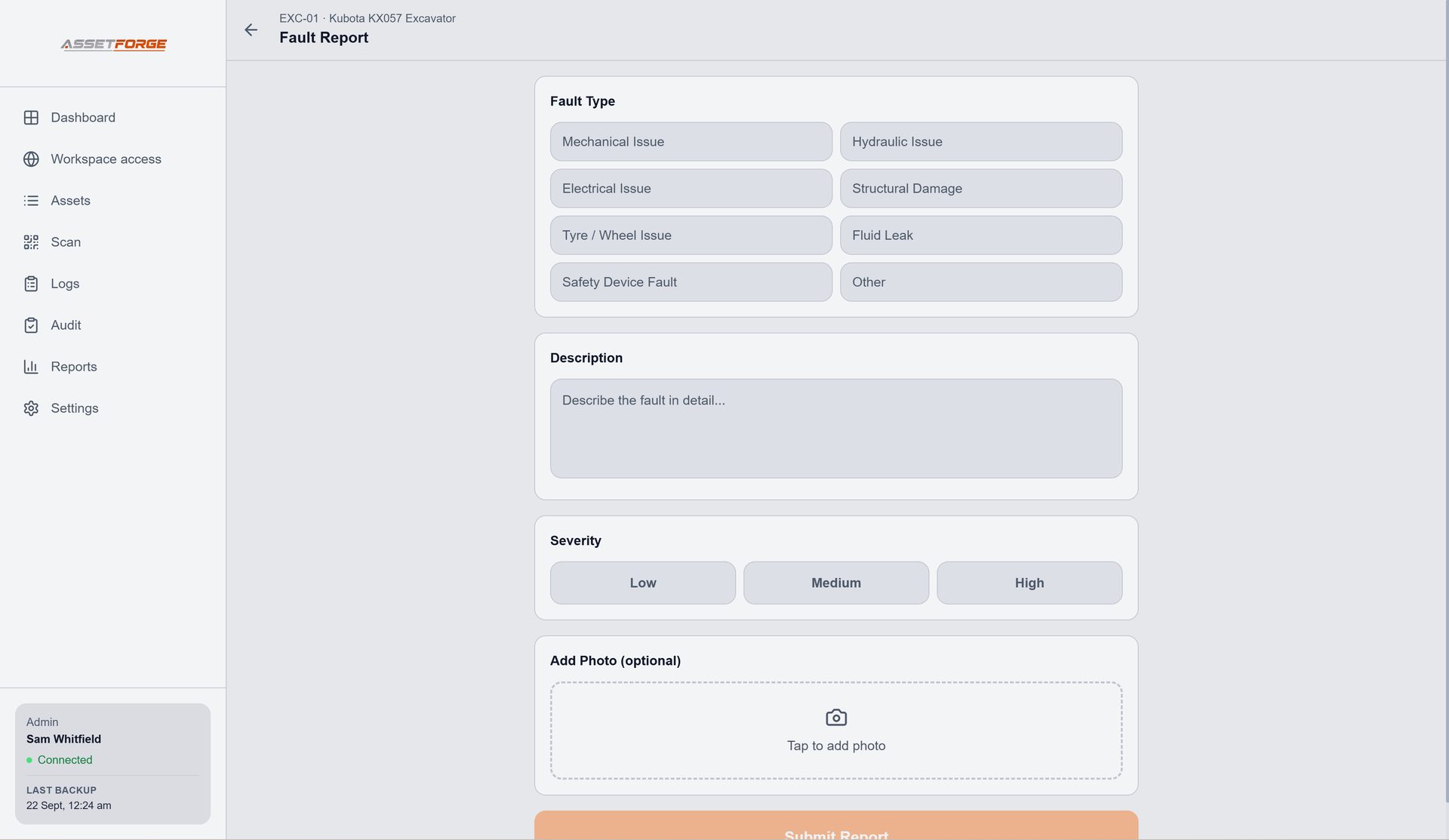Click the Dashboard grid icon

(31, 118)
